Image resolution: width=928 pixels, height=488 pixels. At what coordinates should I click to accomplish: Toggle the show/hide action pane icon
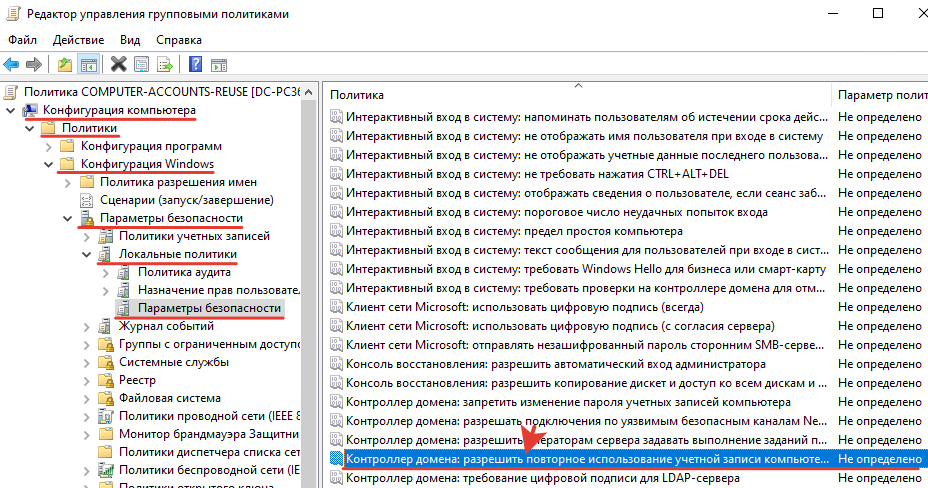(217, 65)
